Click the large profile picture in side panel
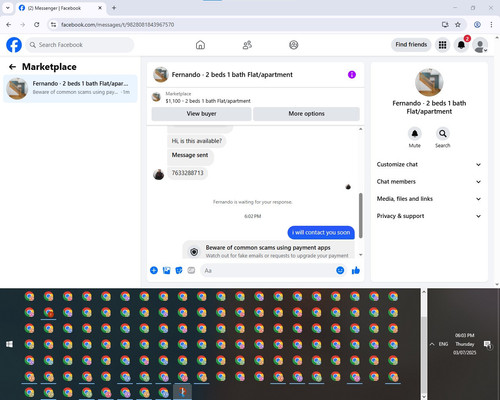 (x=429, y=82)
